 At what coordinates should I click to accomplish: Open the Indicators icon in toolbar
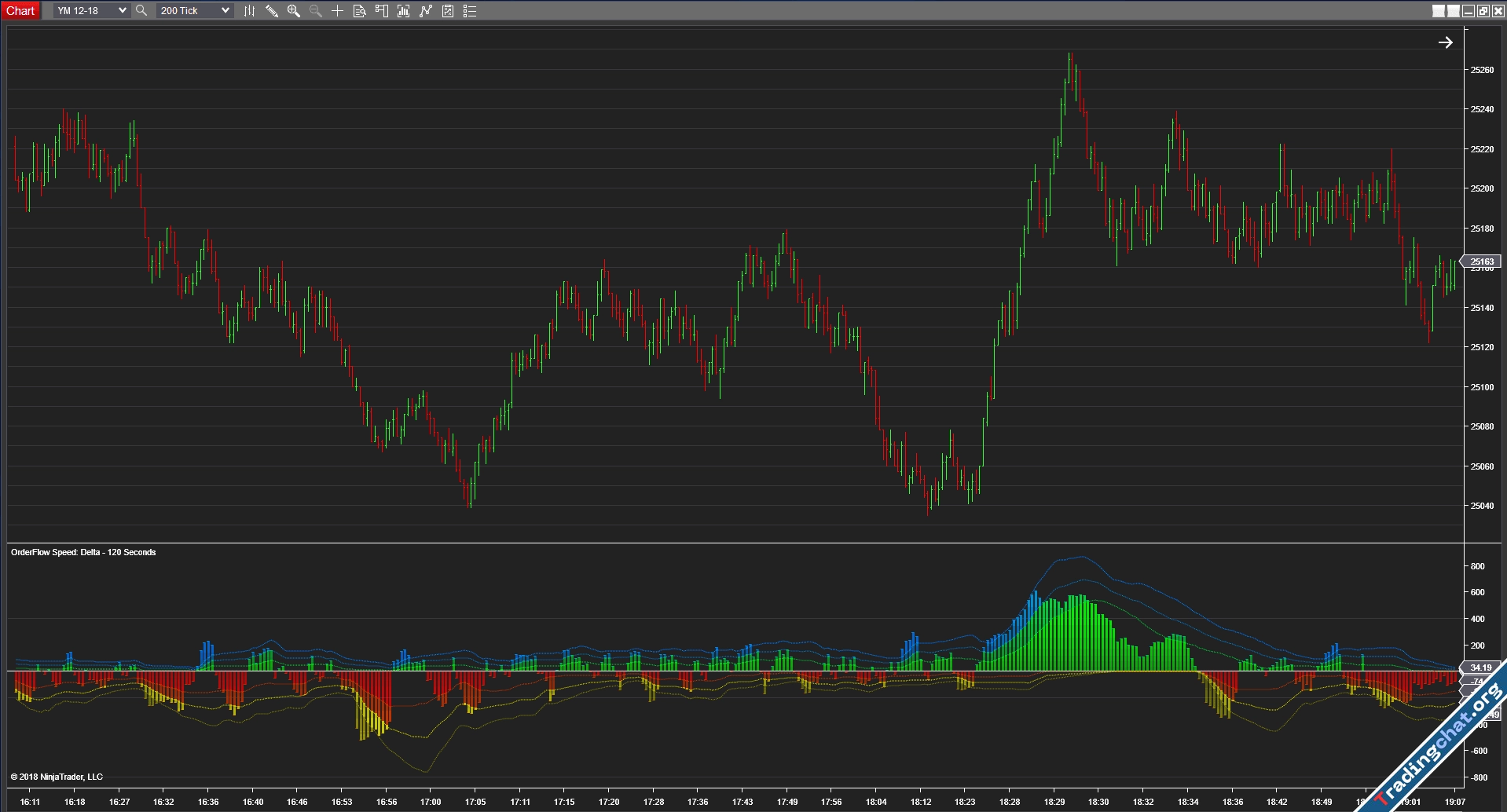[x=403, y=11]
